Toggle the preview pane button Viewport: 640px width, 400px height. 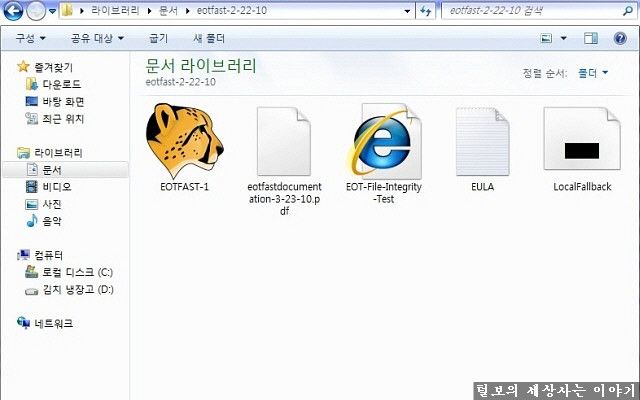click(591, 38)
